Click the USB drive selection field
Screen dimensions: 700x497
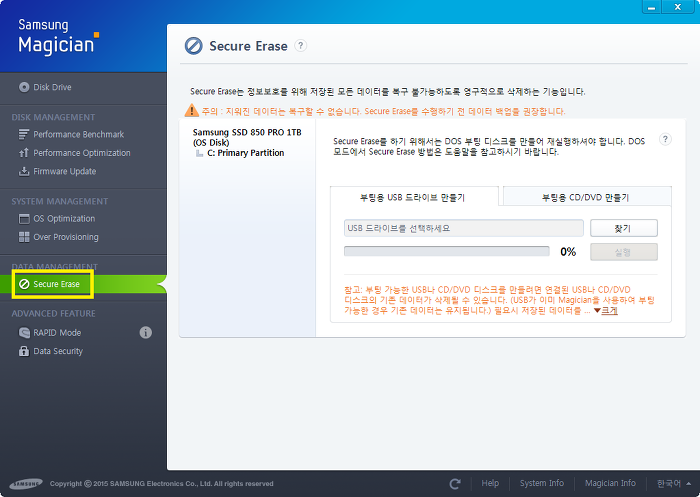pyautogui.click(x=463, y=228)
